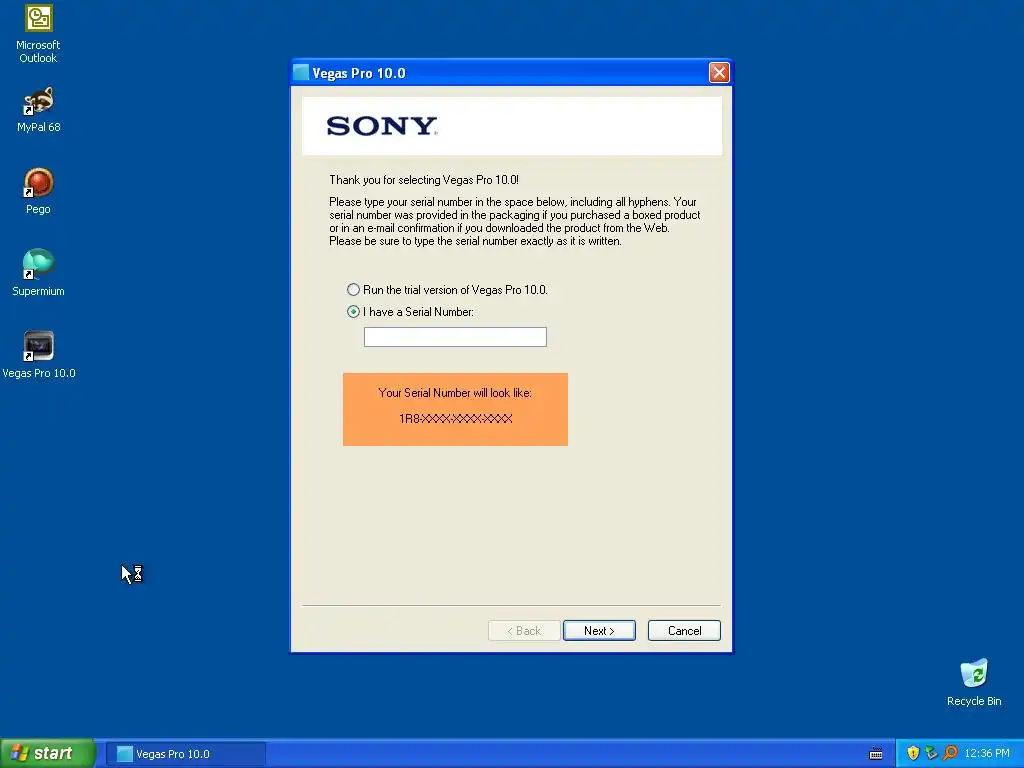This screenshot has height=768, width=1024.
Task: Click 'Your Serial Number will look like:' text
Action: 455,392
